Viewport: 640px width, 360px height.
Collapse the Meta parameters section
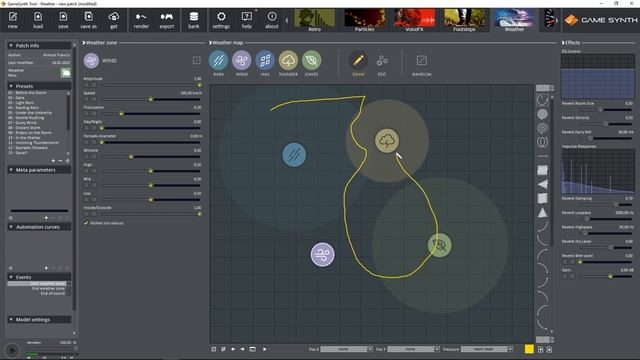coord(11,170)
